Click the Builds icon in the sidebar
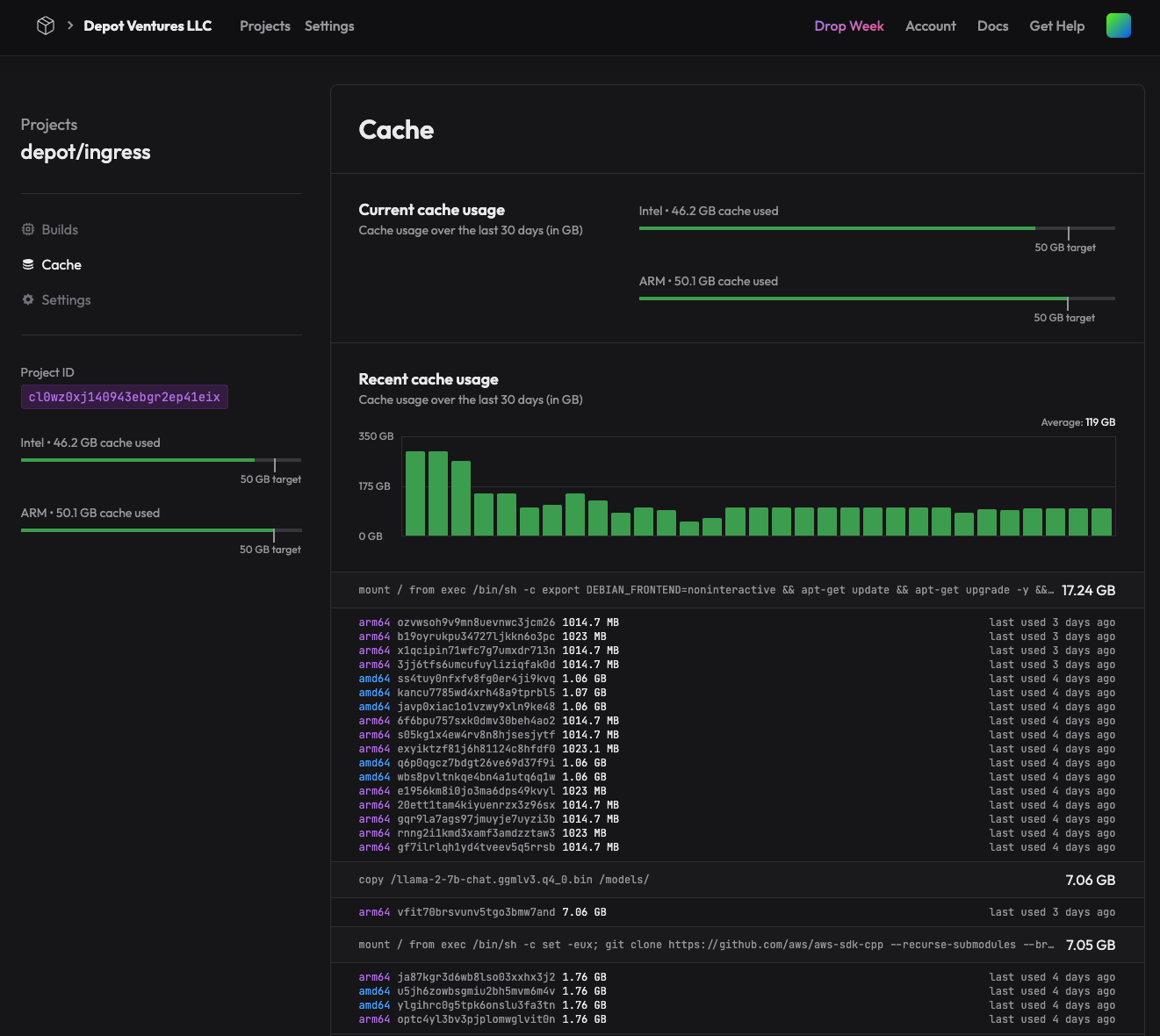 pyautogui.click(x=28, y=230)
